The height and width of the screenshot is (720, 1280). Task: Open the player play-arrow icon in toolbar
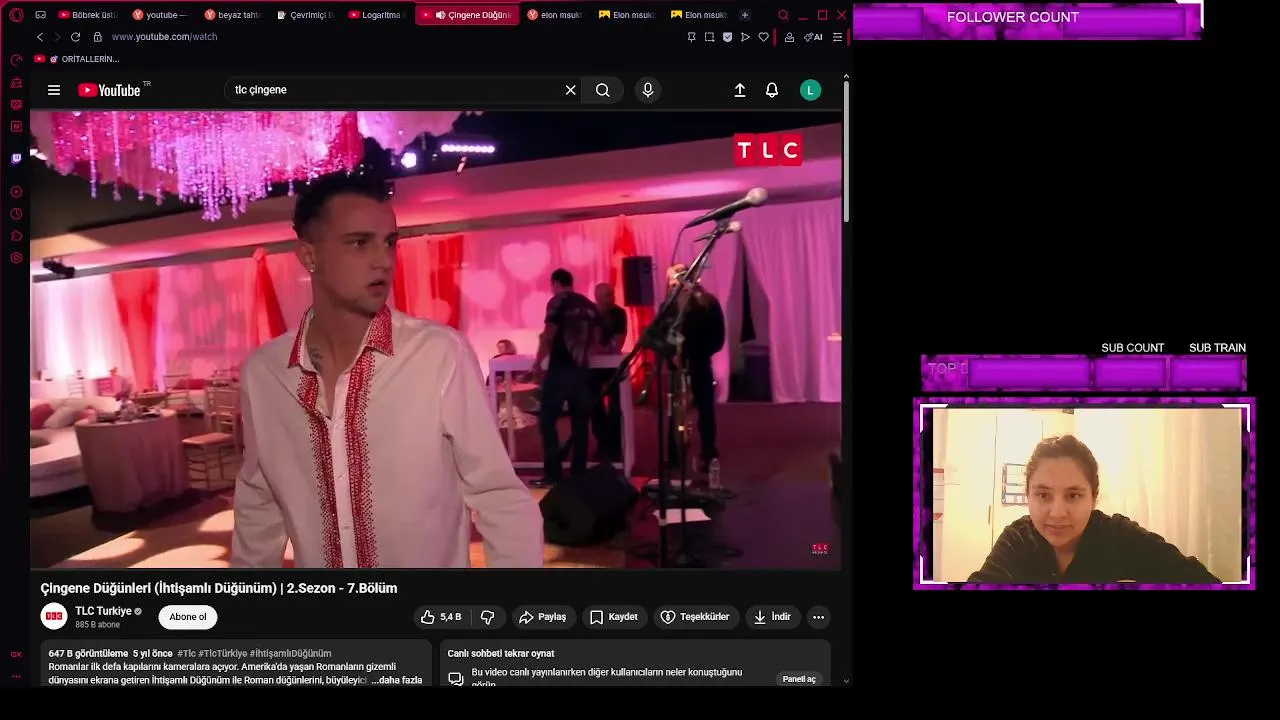pos(745,37)
